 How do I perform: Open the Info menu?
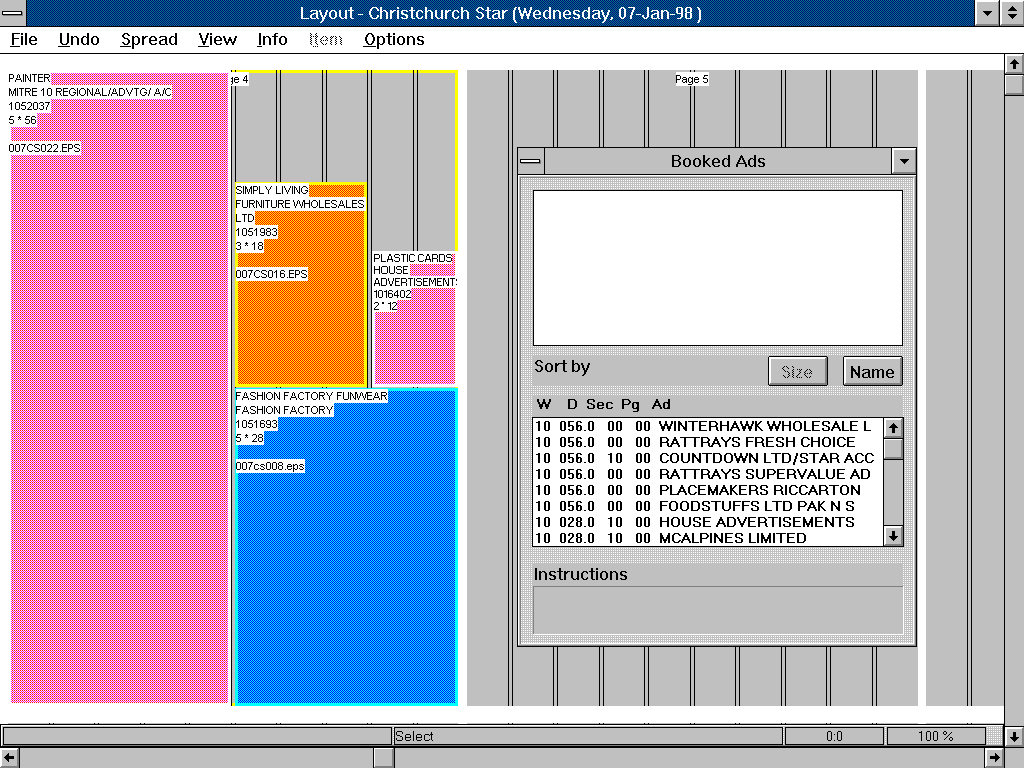pyautogui.click(x=272, y=40)
